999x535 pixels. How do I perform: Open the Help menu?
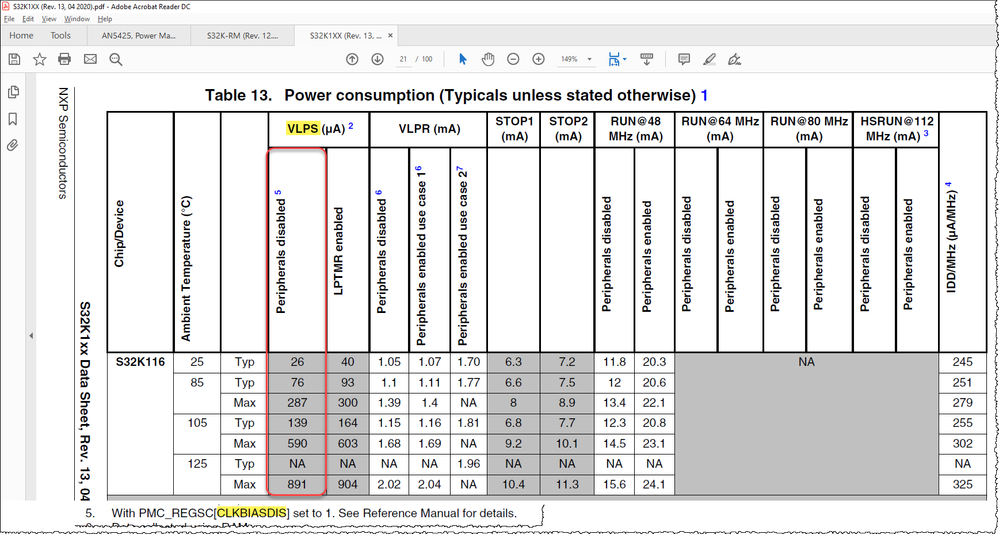pyautogui.click(x=105, y=19)
